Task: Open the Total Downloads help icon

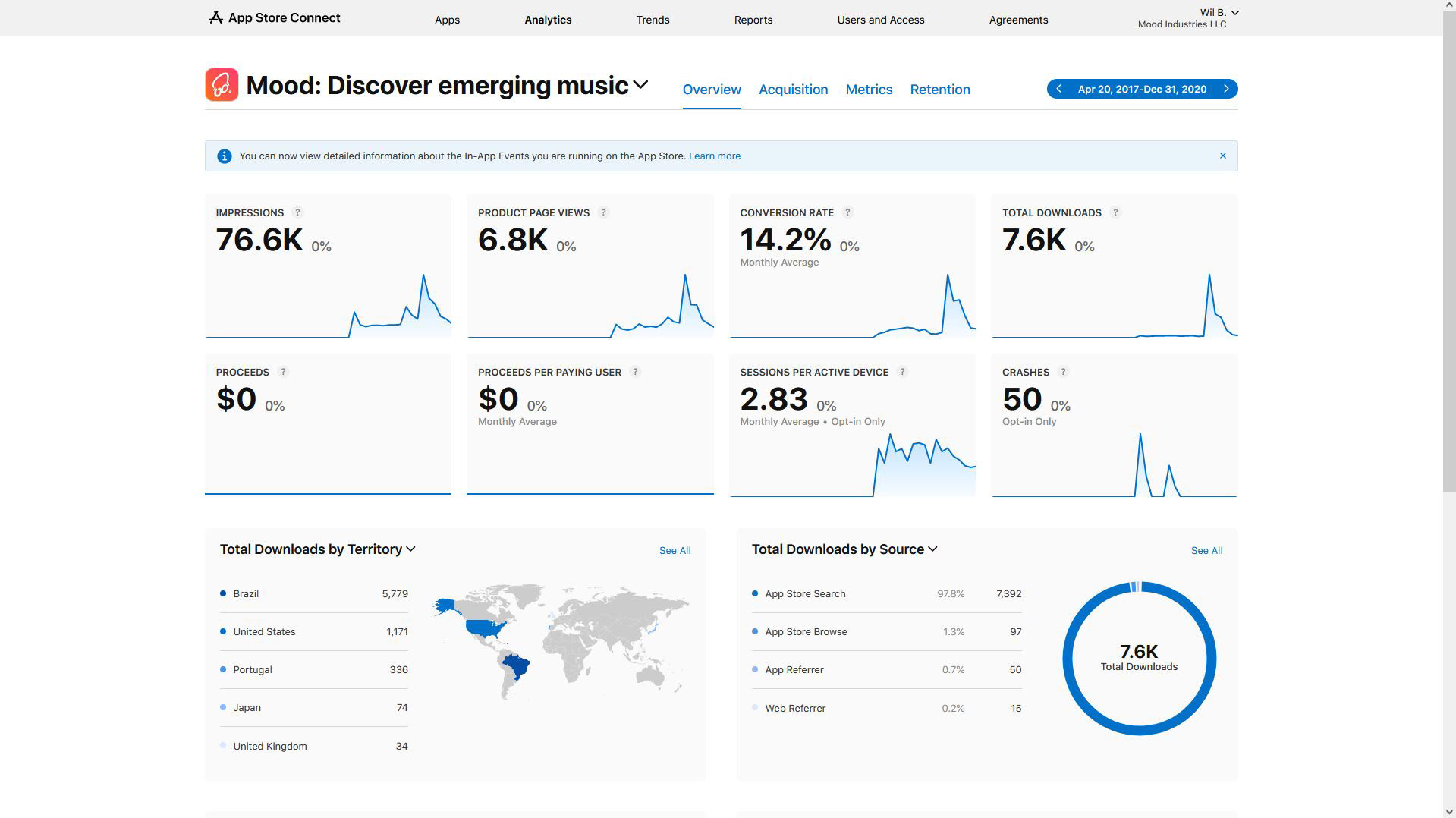Action: pos(1115,212)
